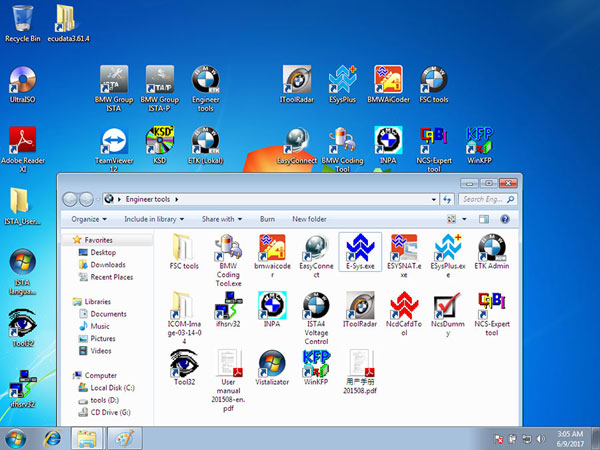Viewport: 600px width, 450px height.
Task: Expand address bar history dropdown arrow
Action: [434, 199]
